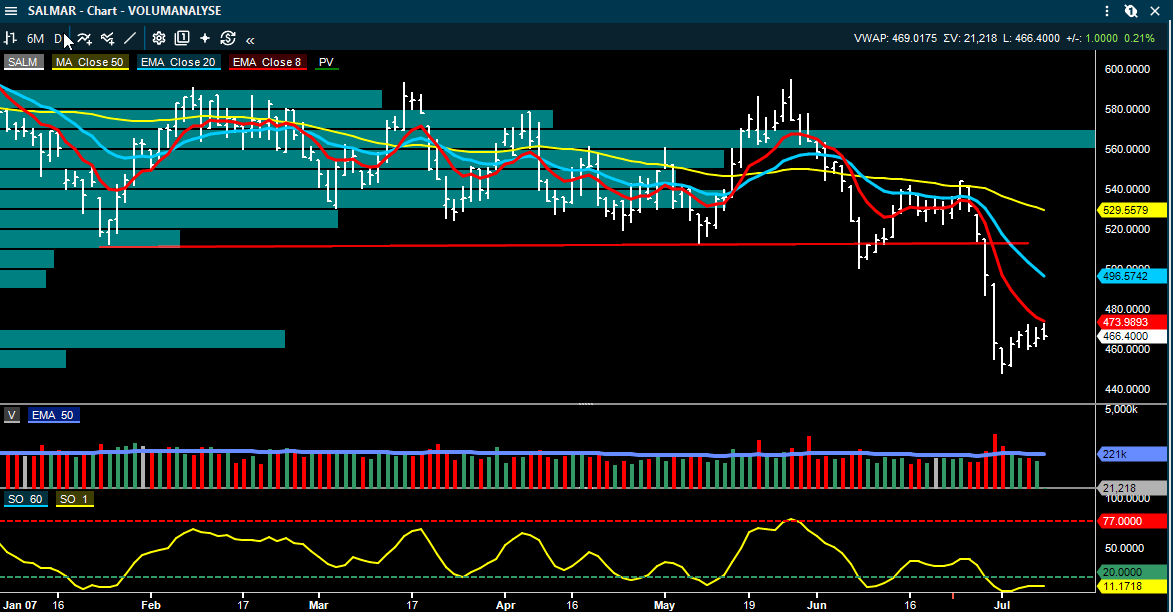This screenshot has width=1173, height=612.
Task: Click the 5,000k volume axis label
Action: point(1121,409)
